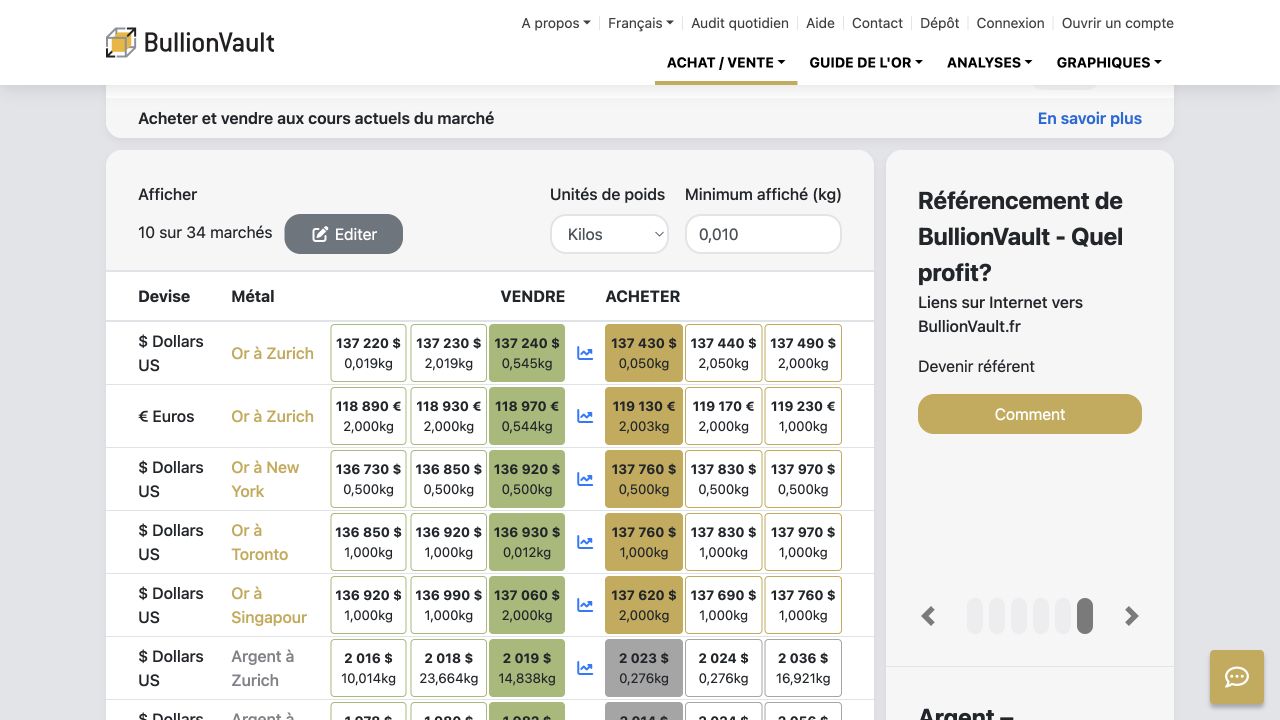This screenshot has width=1280, height=720.
Task: Select sell price 2 019 $ for Zurich silver
Action: point(527,668)
